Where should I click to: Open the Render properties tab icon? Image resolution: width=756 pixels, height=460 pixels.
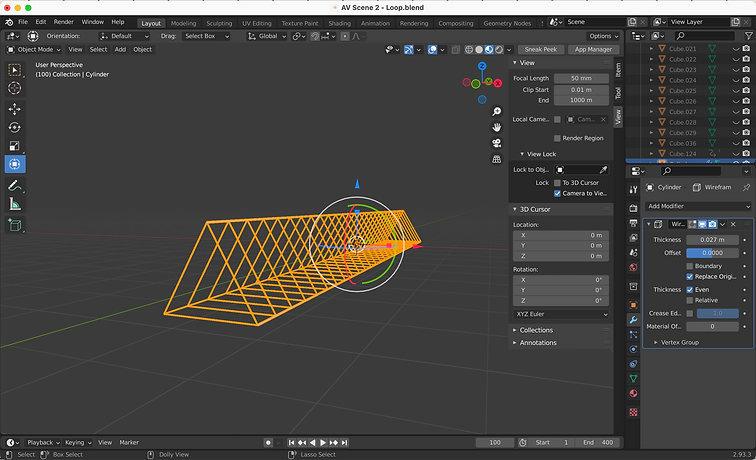click(x=633, y=208)
